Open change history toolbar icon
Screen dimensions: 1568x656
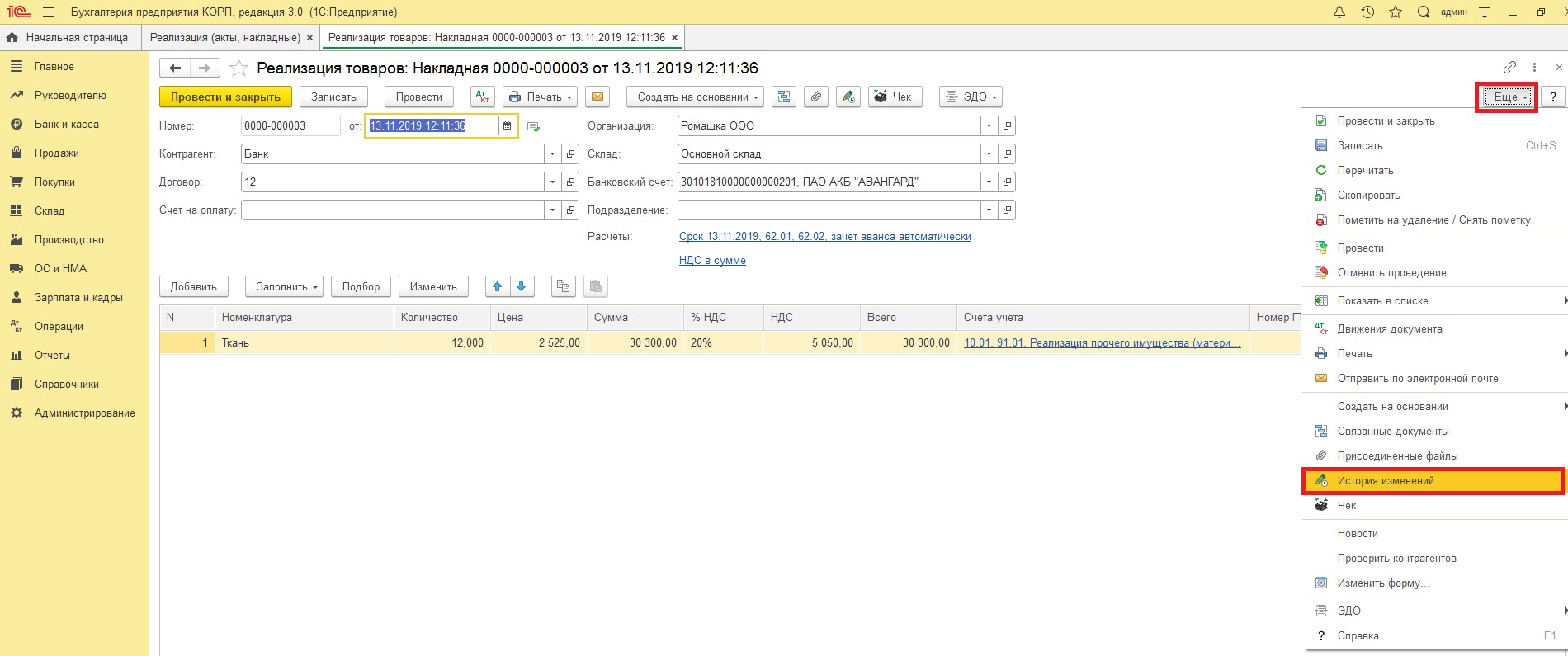coord(848,97)
